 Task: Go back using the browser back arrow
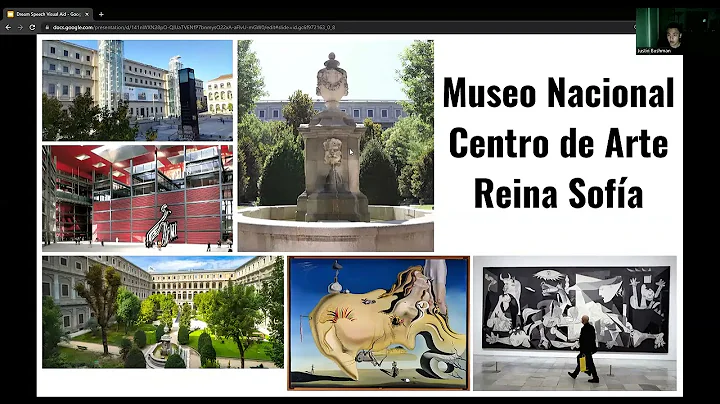[x=8, y=28]
